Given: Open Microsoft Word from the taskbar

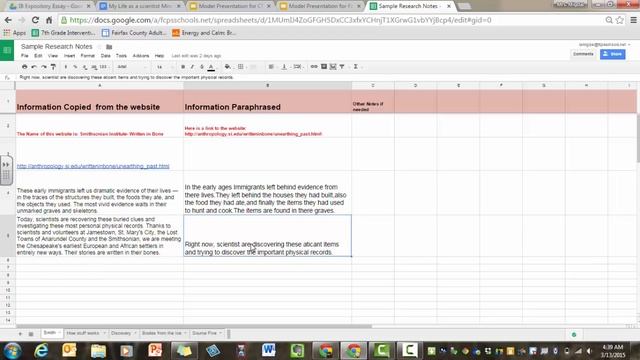Looking at the screenshot, I should pos(268,351).
